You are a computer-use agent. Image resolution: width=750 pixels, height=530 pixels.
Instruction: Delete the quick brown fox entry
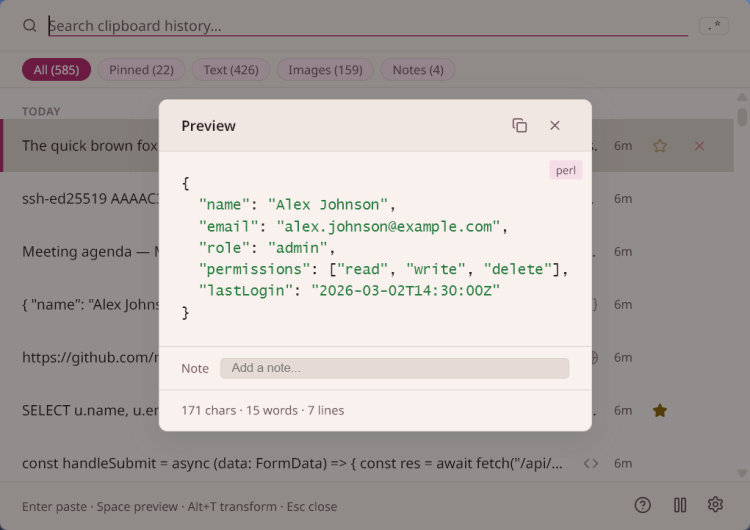click(699, 146)
